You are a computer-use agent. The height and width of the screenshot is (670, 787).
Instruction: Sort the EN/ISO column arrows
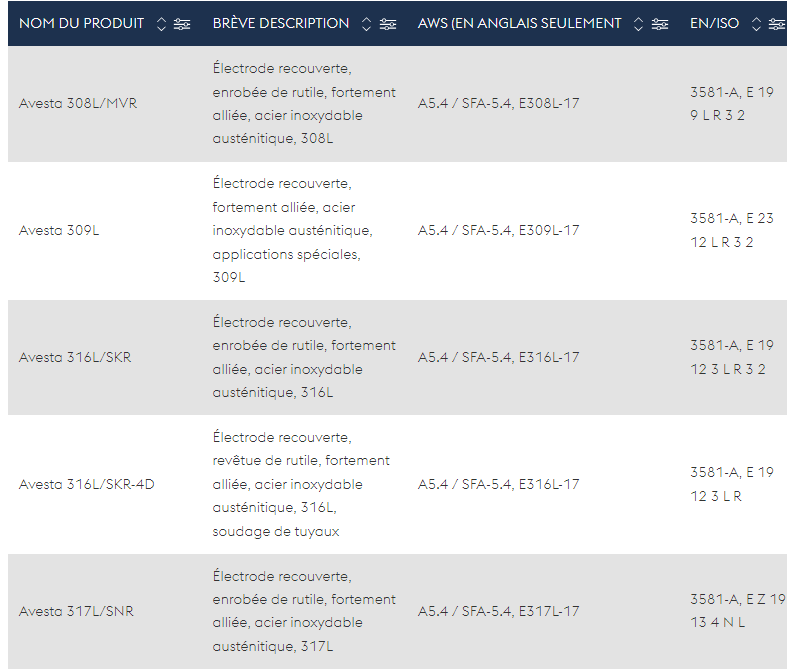pos(756,24)
